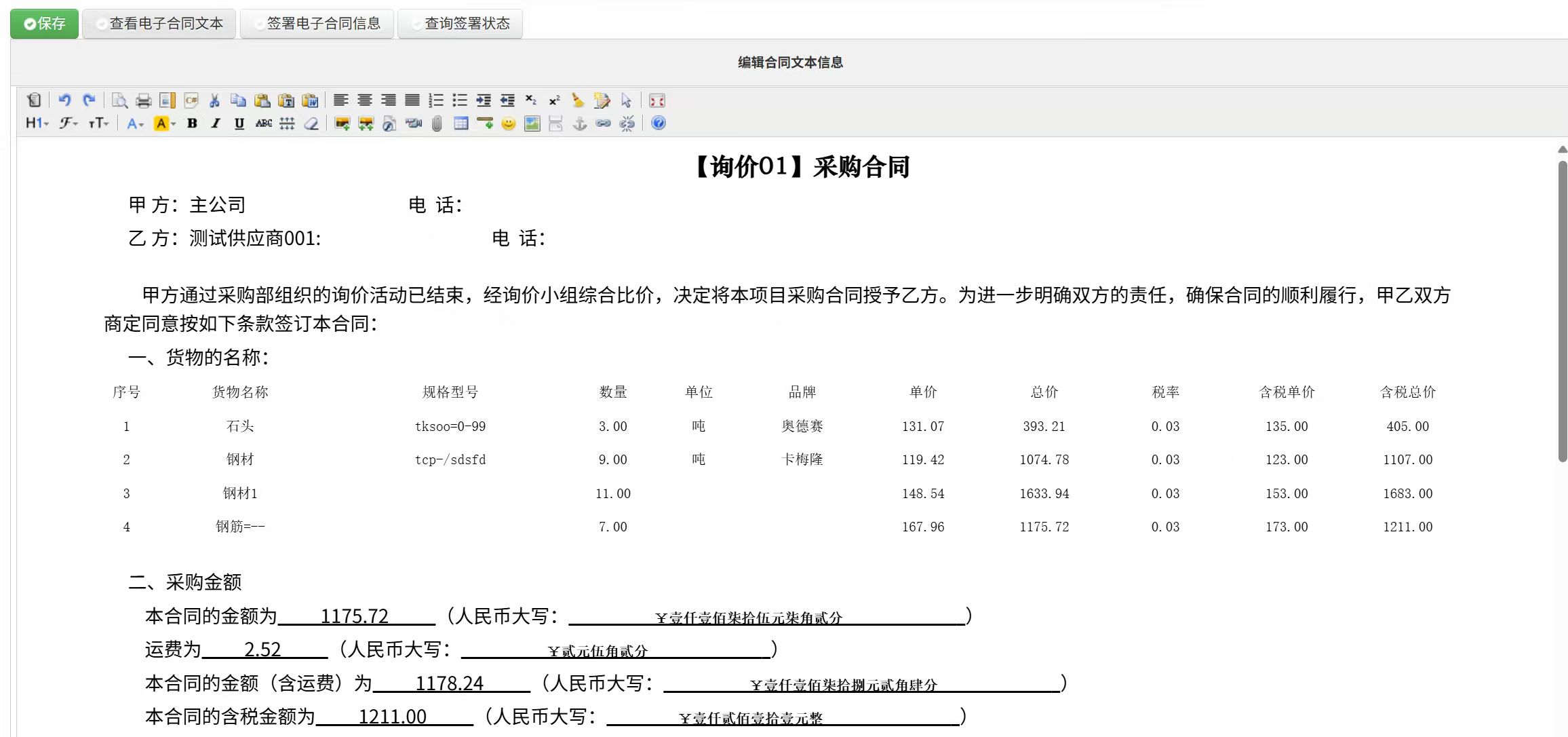The width and height of the screenshot is (1568, 737).
Task: Toggle underline formatting
Action: (239, 123)
